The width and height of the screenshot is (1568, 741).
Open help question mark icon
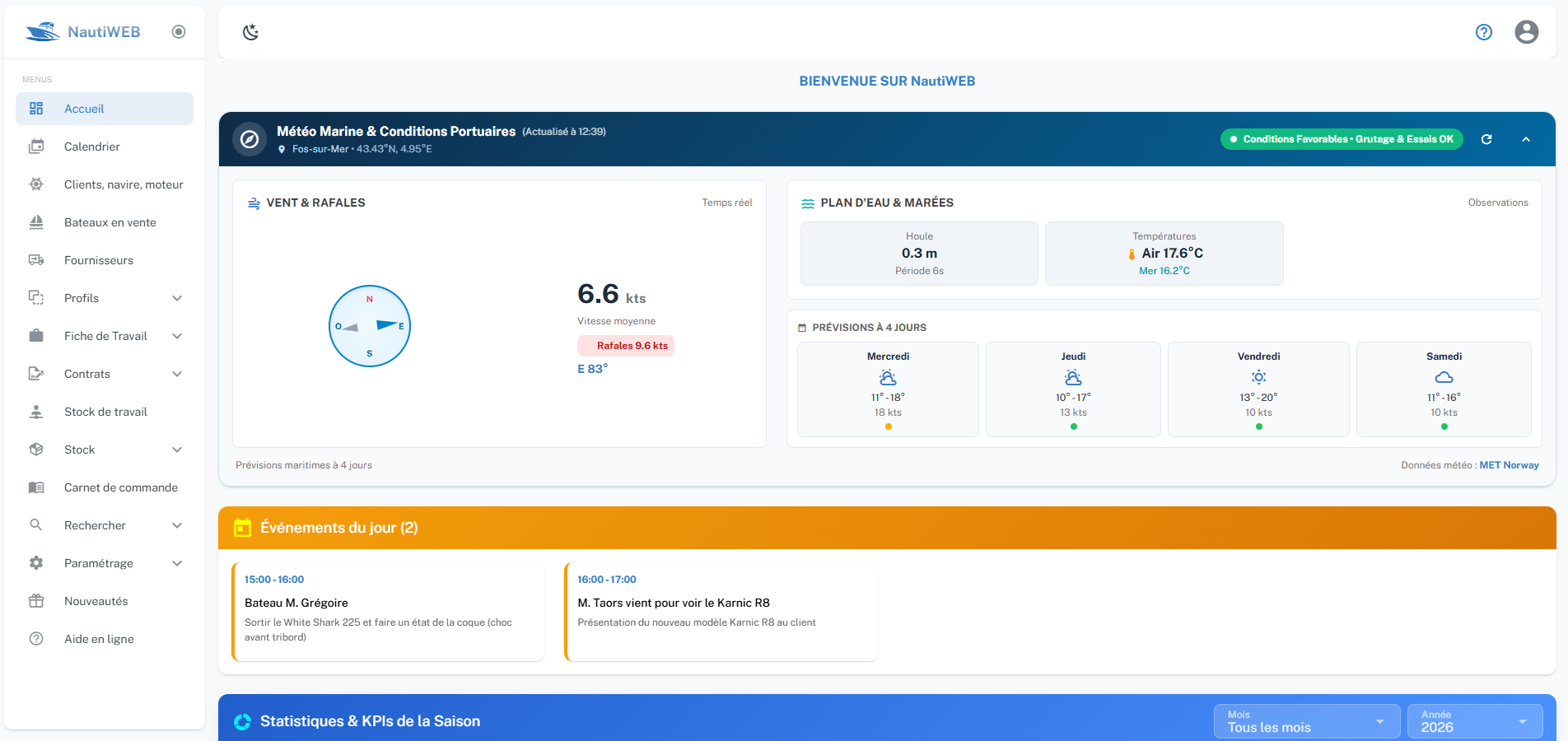coord(1484,32)
